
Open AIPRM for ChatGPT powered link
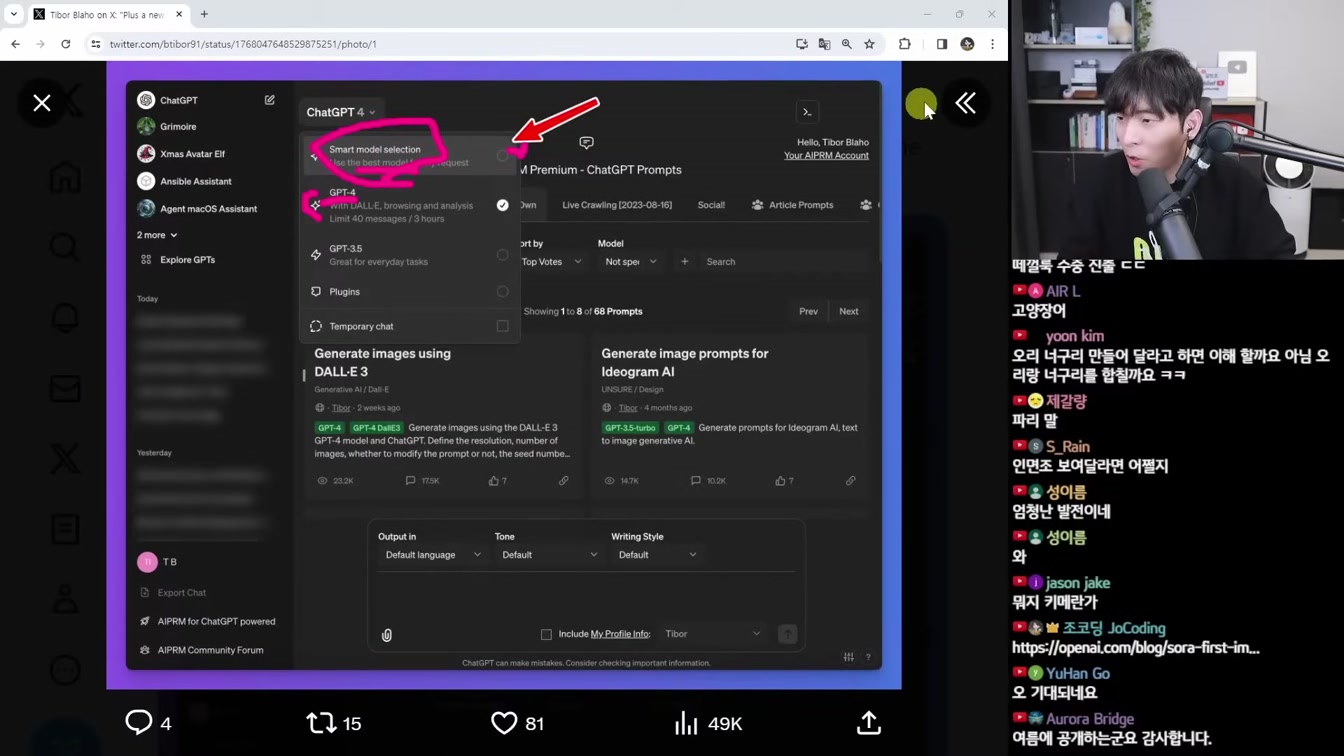point(207,622)
